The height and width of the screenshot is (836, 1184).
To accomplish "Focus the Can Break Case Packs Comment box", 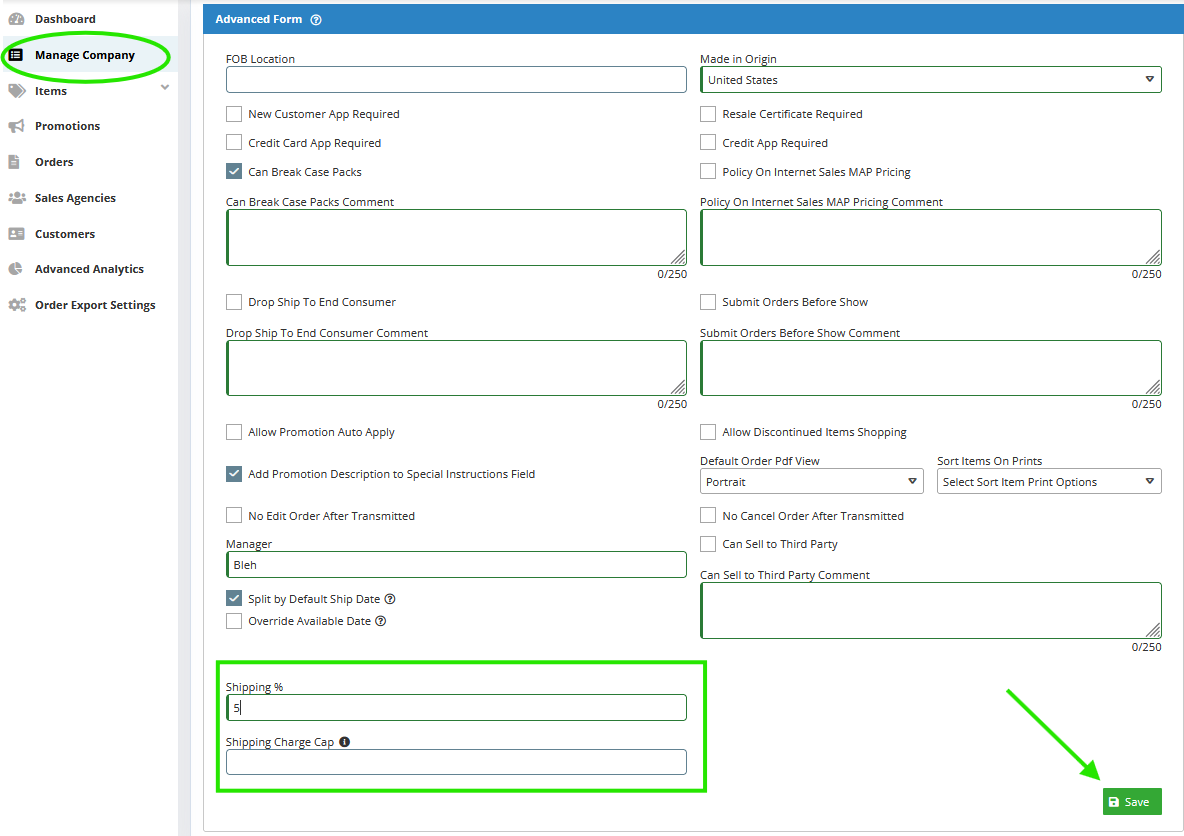I will (x=456, y=238).
